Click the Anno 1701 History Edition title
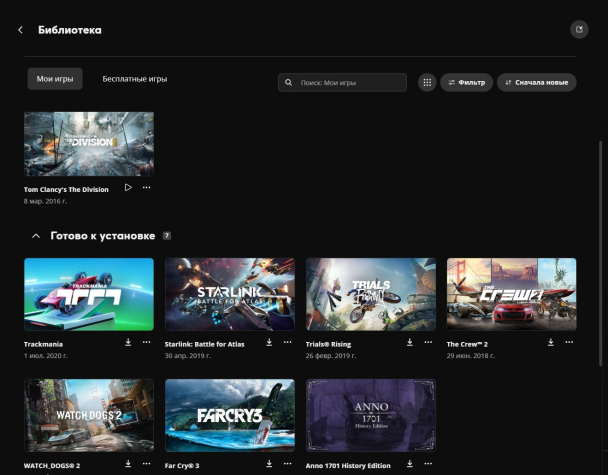This screenshot has height=475, width=608. pyautogui.click(x=348, y=466)
